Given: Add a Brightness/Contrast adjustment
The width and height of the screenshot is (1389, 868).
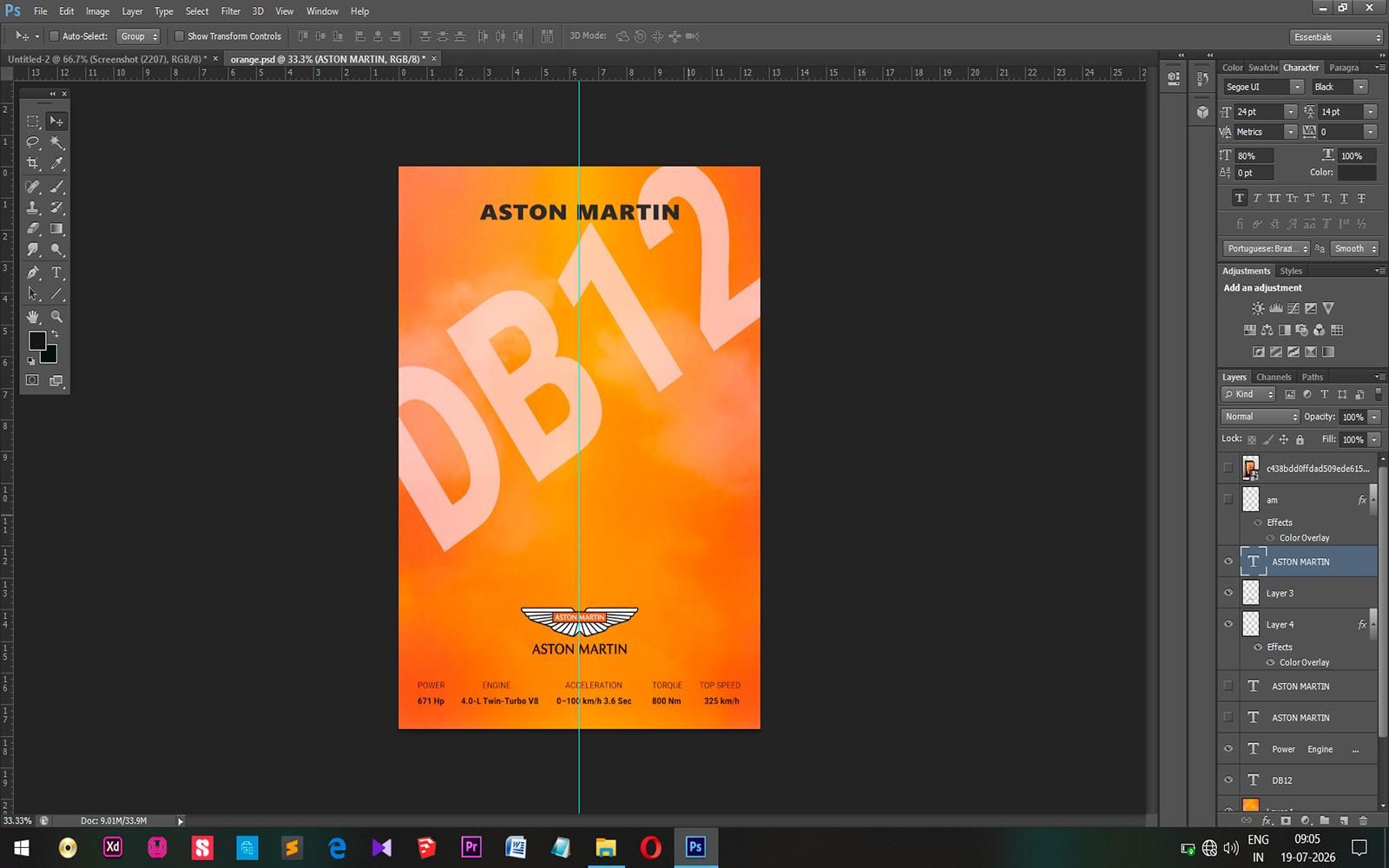Looking at the screenshot, I should pyautogui.click(x=1258, y=308).
